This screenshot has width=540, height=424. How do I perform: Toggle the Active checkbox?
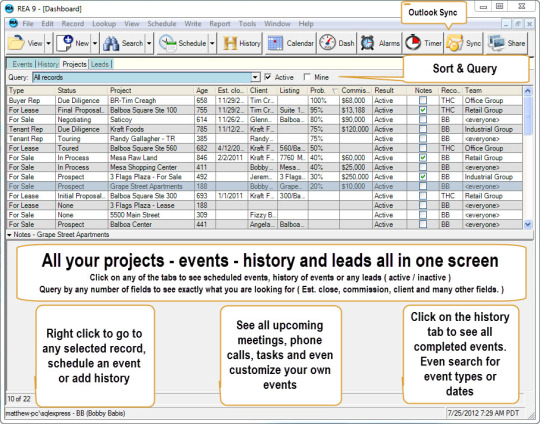(x=268, y=77)
